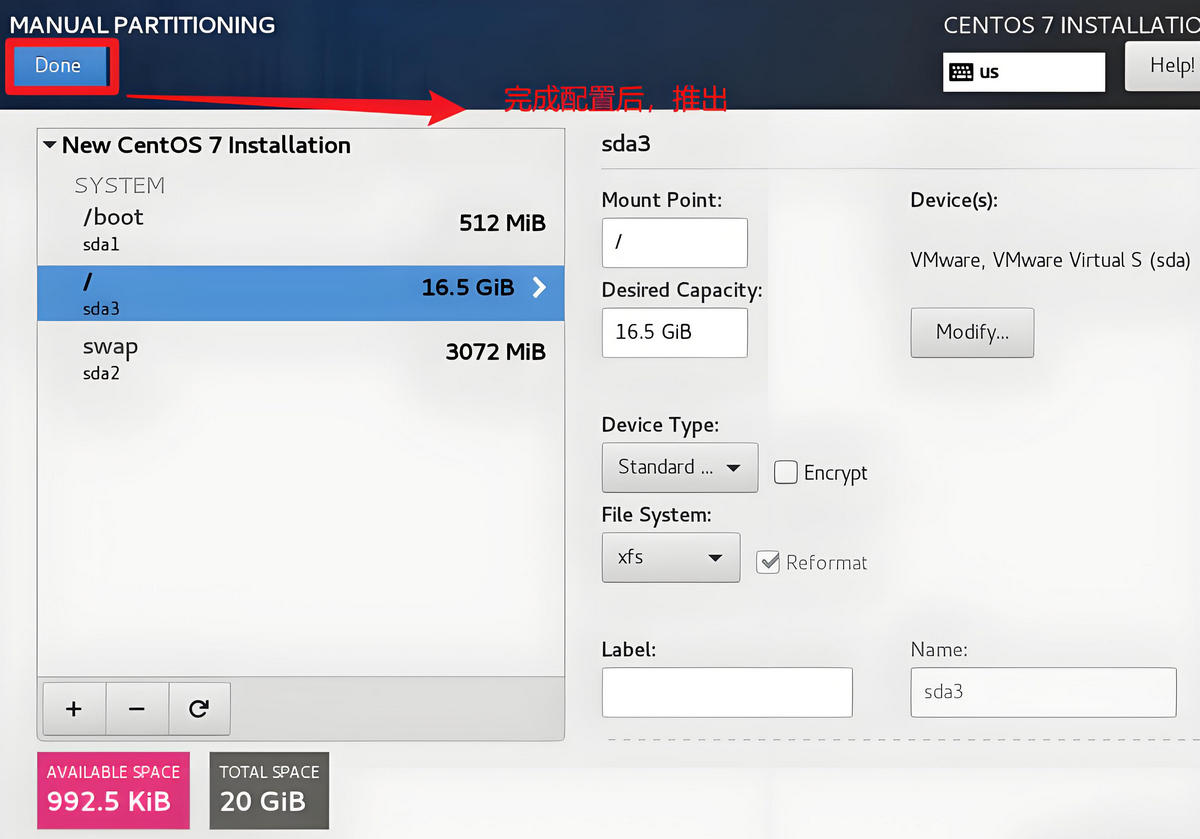This screenshot has width=1200, height=839.
Task: Select the swap sda2 partition
Action: pyautogui.click(x=301, y=358)
